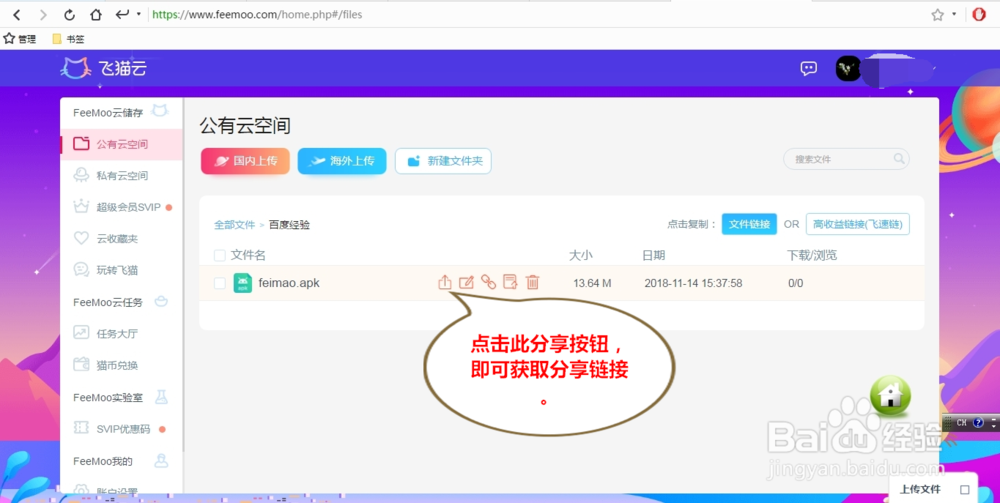The width and height of the screenshot is (1000, 503).
Task: Click the 国内上传 button
Action: coord(246,161)
